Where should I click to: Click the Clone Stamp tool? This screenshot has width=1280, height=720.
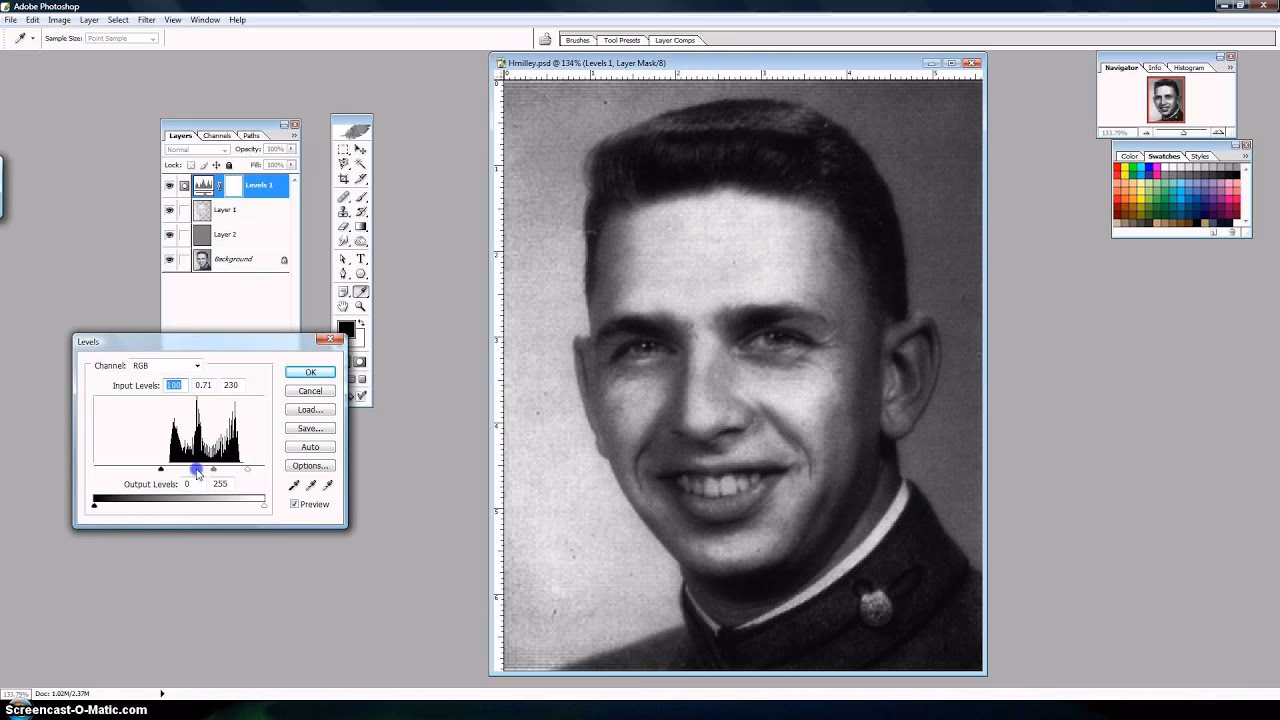tap(343, 211)
